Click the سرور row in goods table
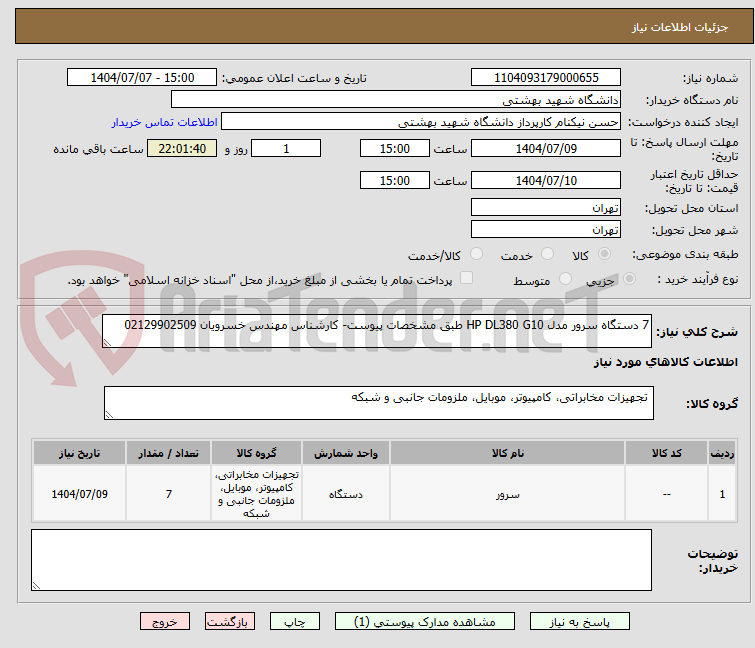 pyautogui.click(x=507, y=494)
